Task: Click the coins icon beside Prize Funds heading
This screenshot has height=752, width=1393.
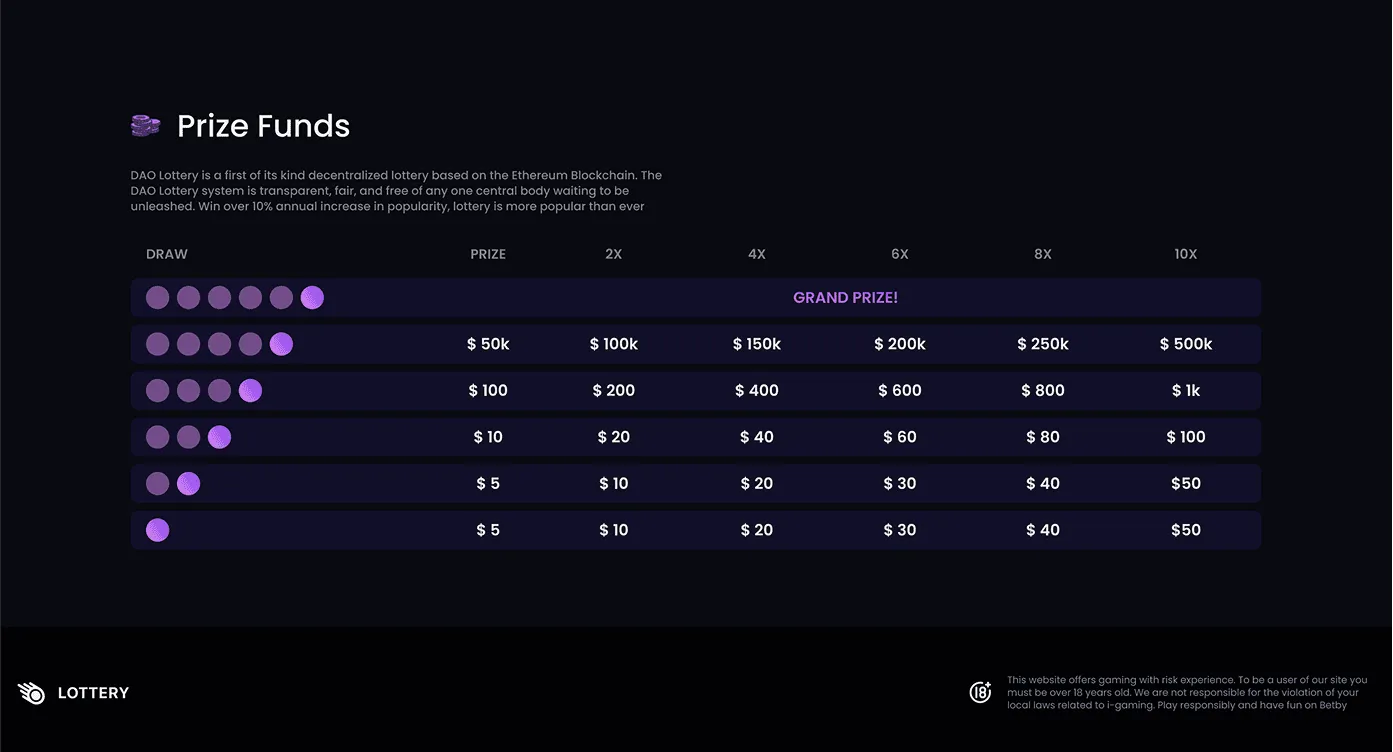Action: 145,124
